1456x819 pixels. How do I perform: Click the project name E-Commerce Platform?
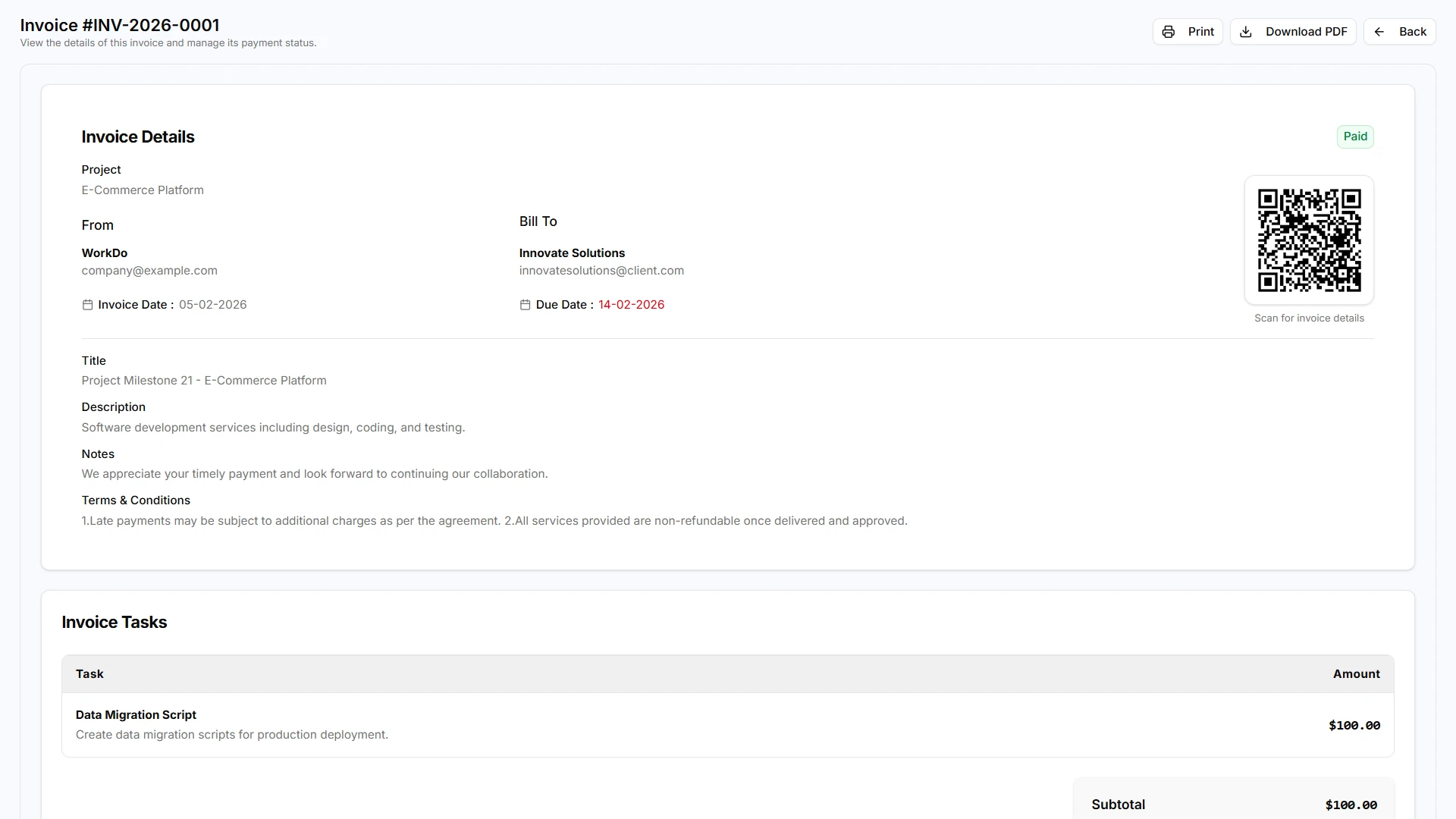(x=143, y=190)
